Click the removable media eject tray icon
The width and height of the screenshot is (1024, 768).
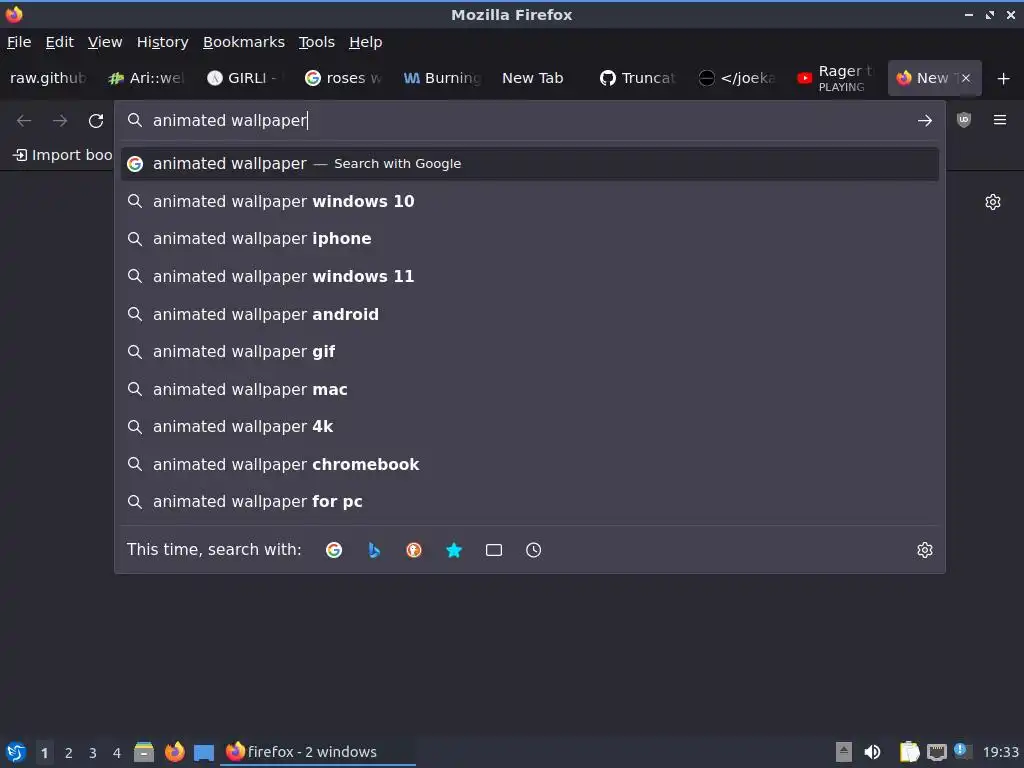844,752
